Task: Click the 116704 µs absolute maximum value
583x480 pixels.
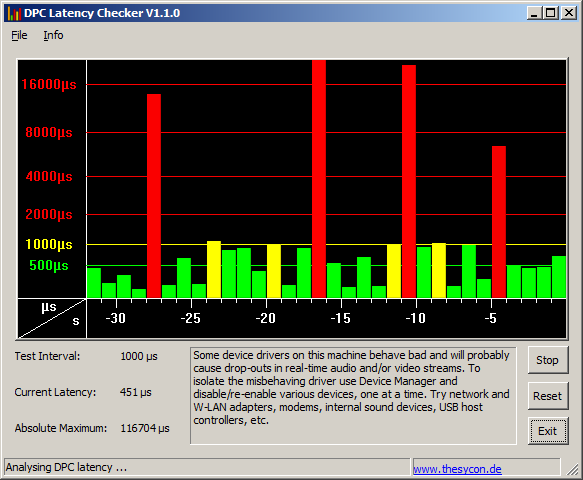Action: coord(145,428)
